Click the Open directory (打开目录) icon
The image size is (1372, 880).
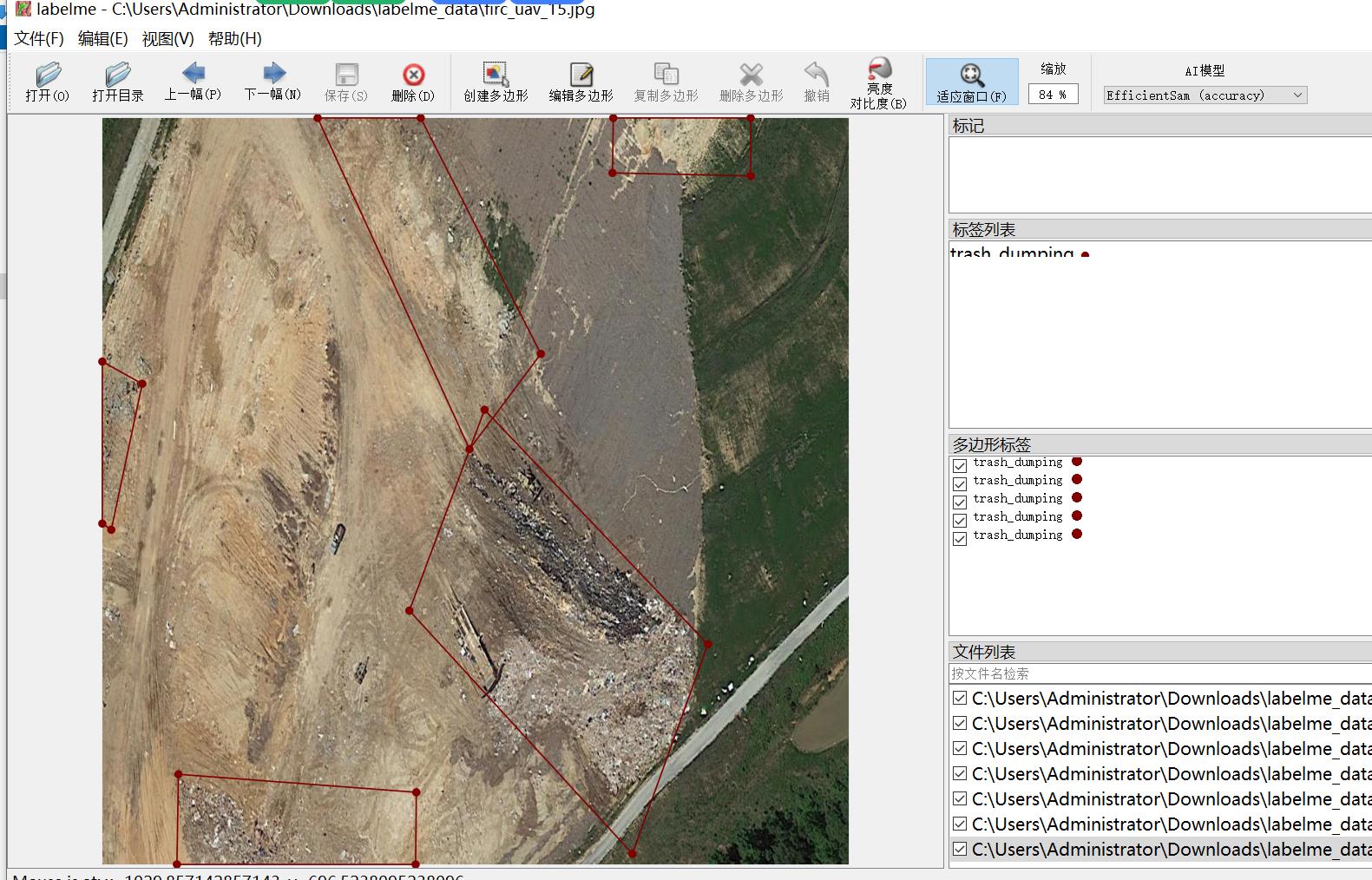pos(118,82)
